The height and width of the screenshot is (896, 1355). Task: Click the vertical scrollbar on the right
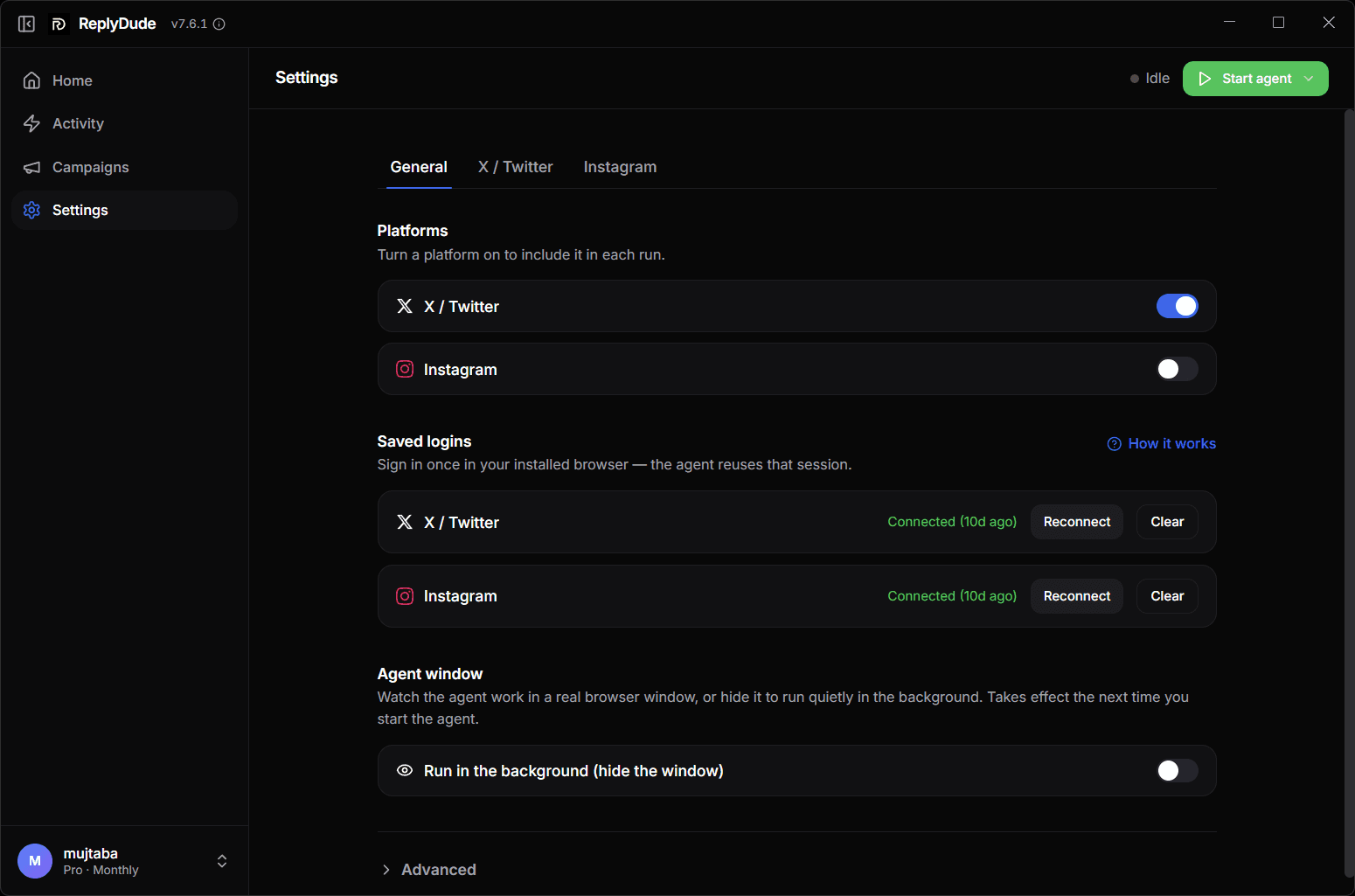coord(1349,493)
